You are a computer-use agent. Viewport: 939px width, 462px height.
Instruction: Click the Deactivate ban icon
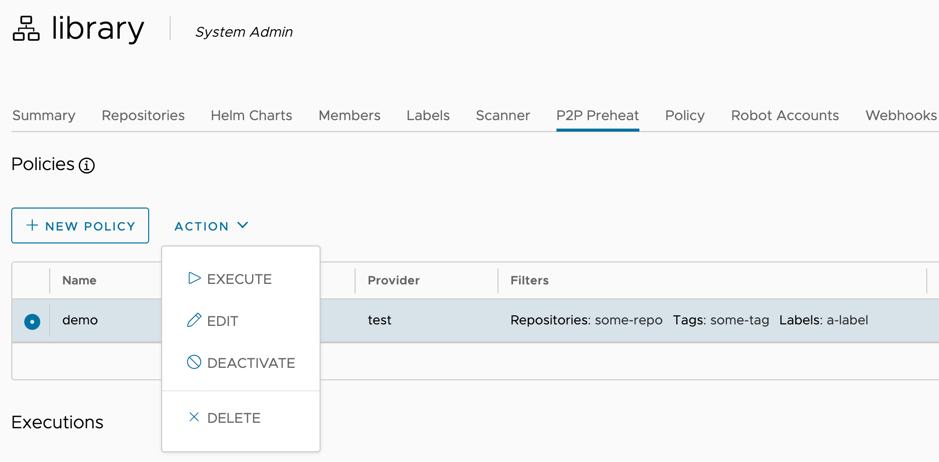coord(194,363)
